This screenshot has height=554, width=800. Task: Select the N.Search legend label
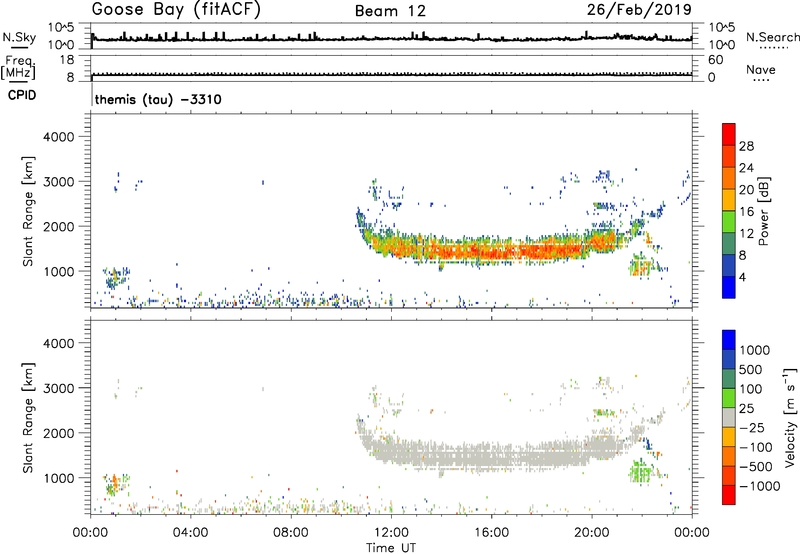[772, 37]
